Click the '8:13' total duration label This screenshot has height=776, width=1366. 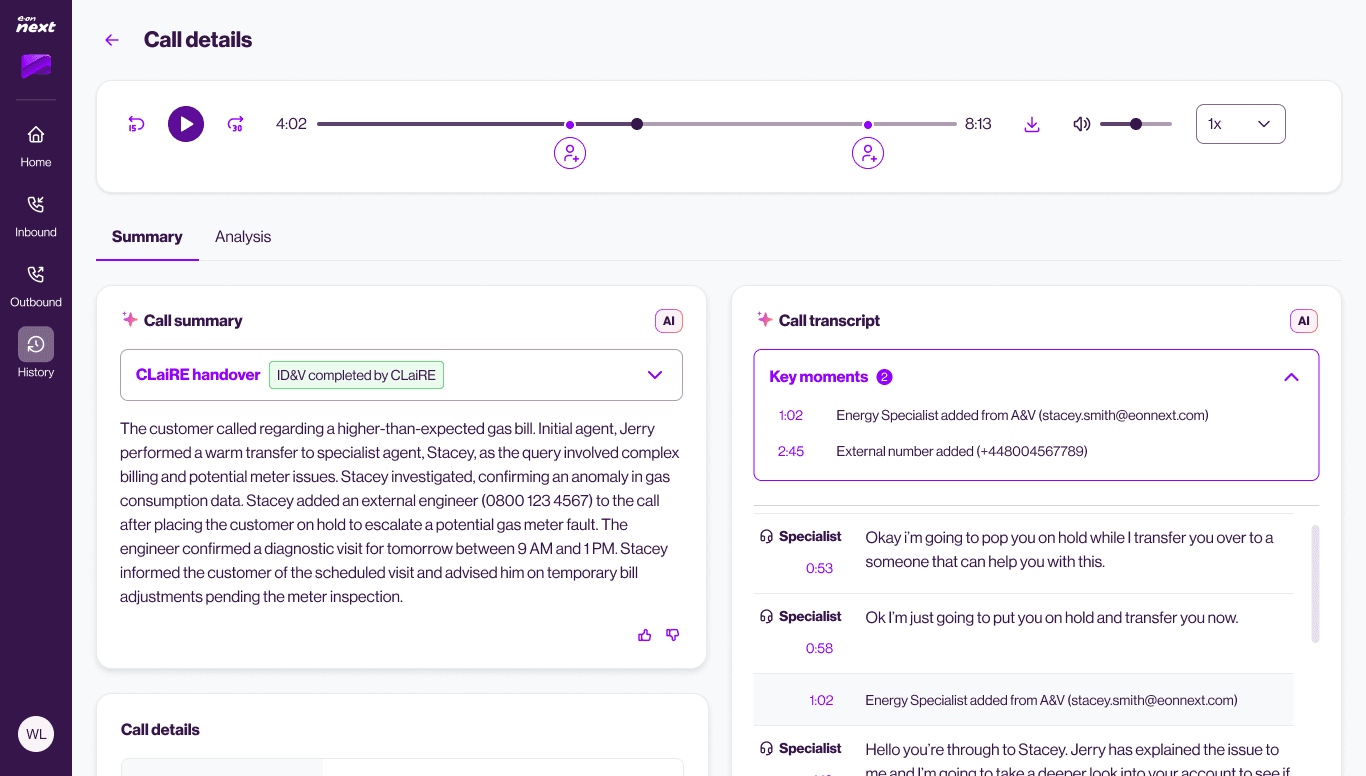(x=978, y=124)
